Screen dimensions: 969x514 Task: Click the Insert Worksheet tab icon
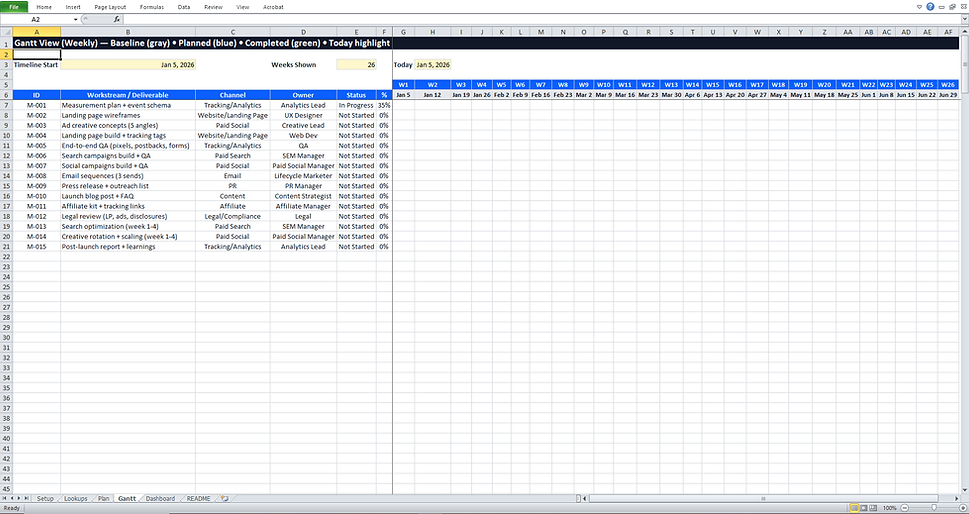(225, 498)
